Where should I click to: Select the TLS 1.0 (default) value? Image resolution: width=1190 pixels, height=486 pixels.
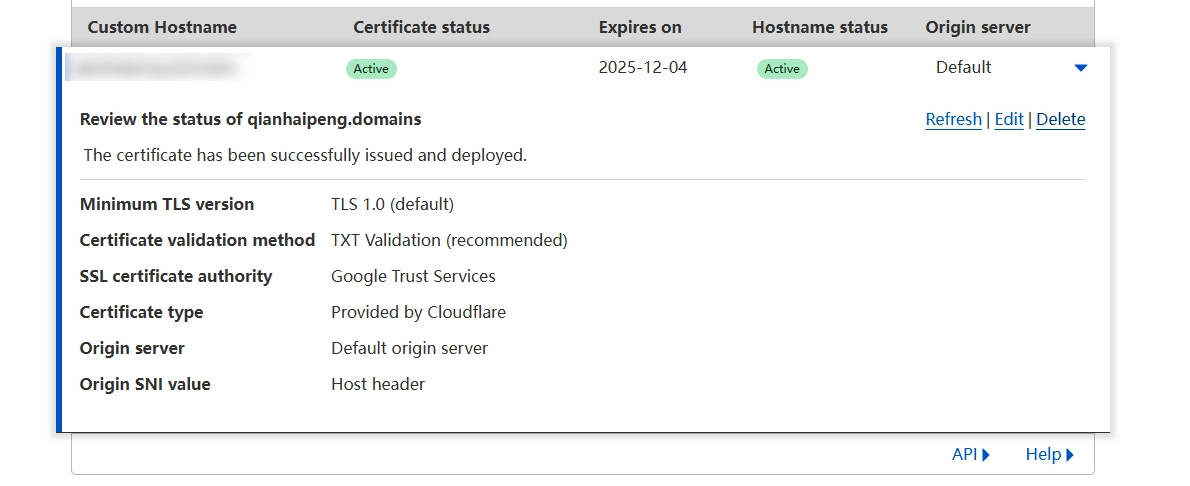coord(392,204)
